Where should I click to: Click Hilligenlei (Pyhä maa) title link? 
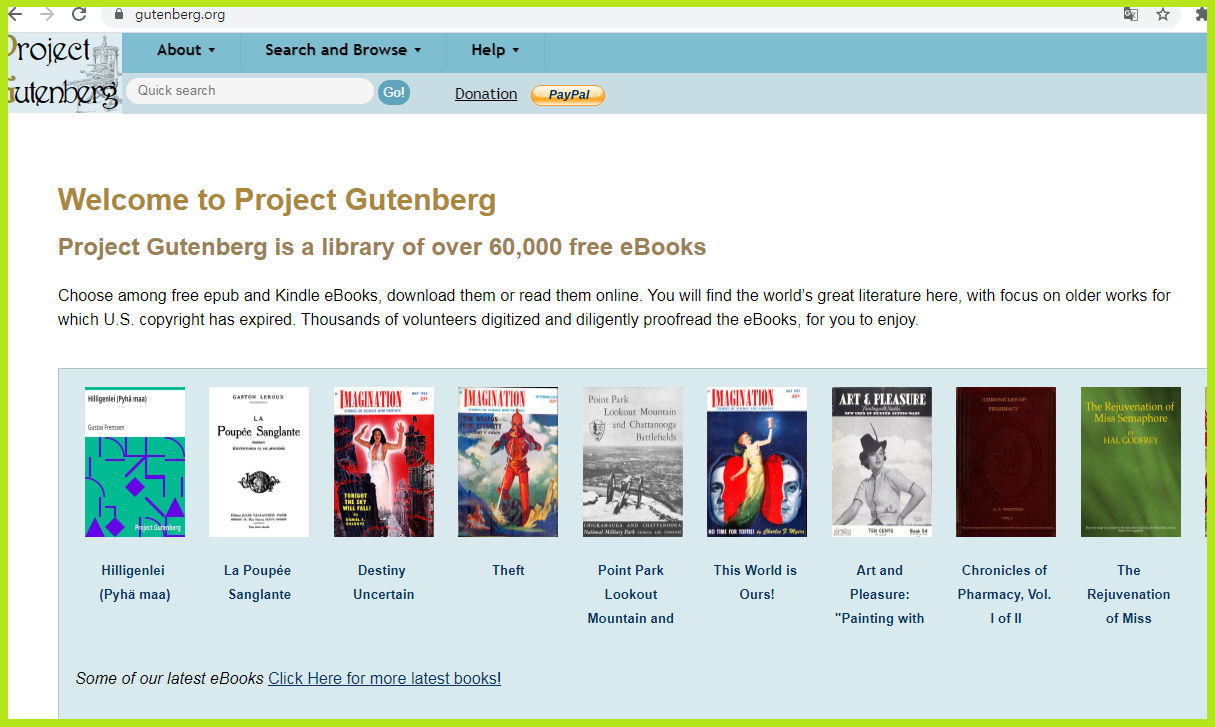coord(134,582)
